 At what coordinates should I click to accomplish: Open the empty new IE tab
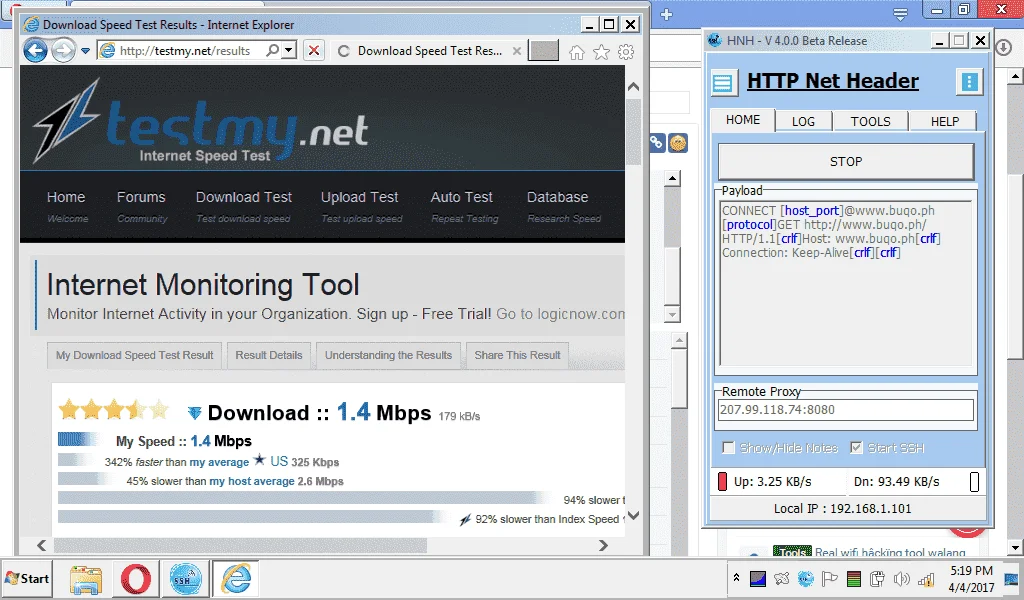point(543,51)
